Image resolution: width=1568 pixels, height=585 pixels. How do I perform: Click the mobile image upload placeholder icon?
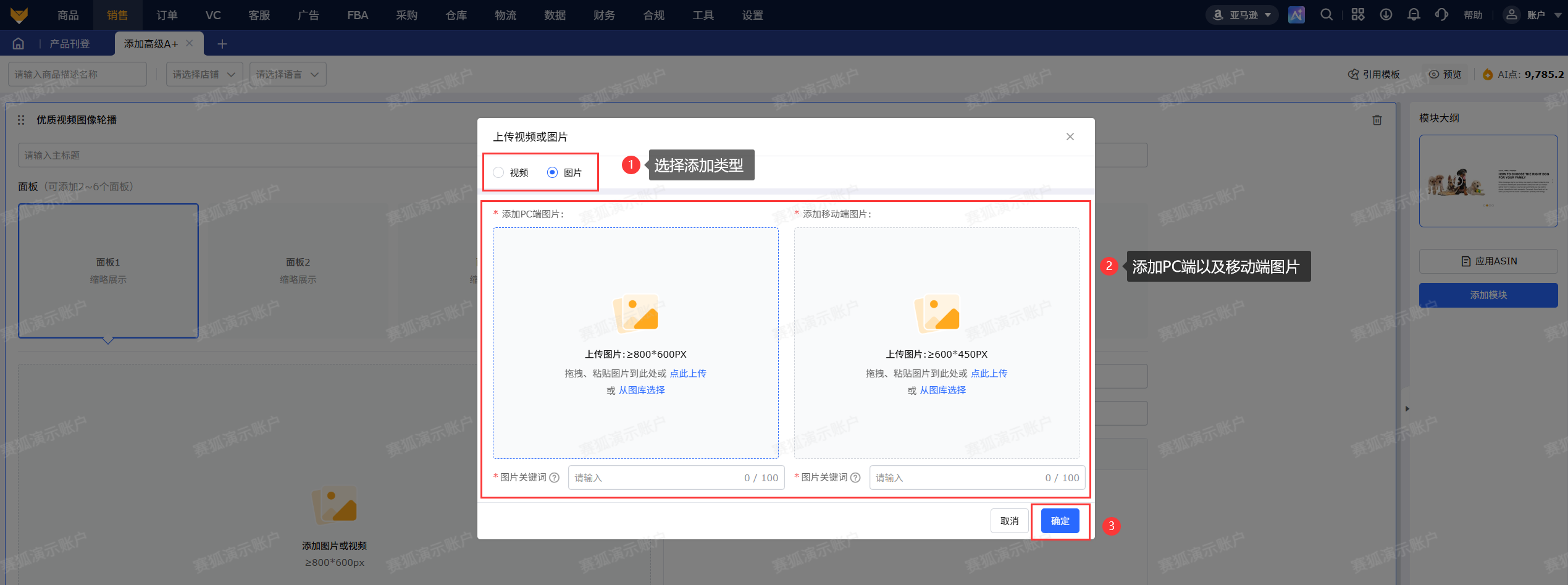937,313
